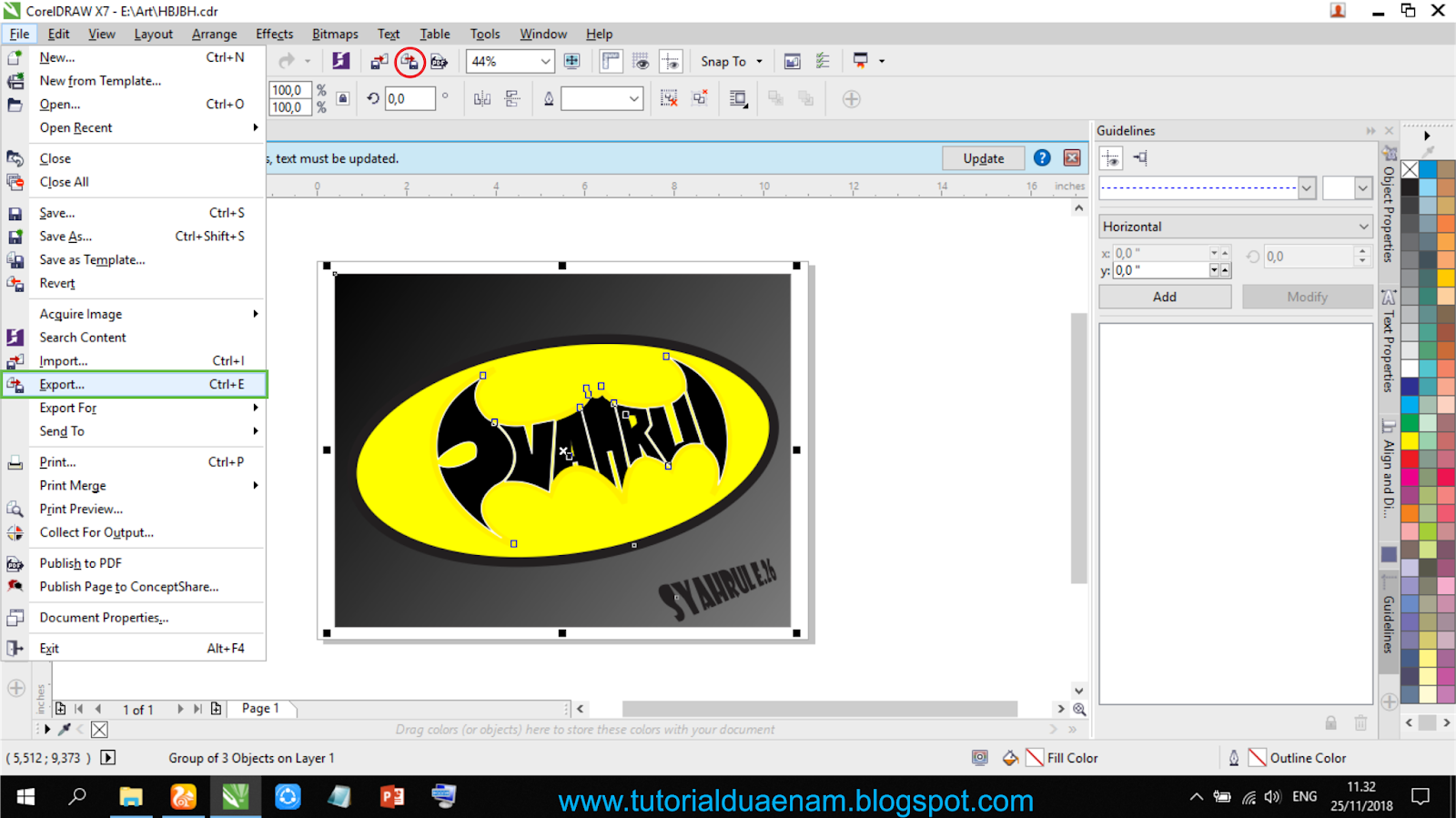Click the Welcome screen checklist icon
The width and height of the screenshot is (1456, 818).
[x=823, y=61]
